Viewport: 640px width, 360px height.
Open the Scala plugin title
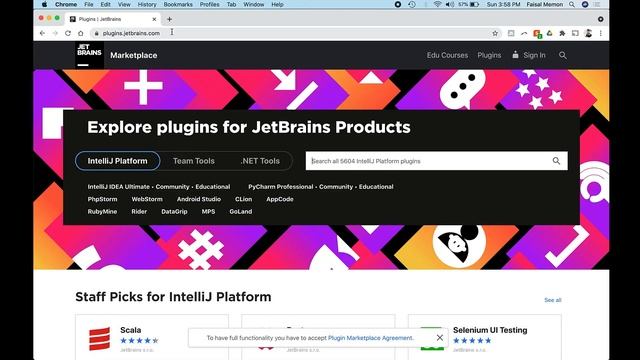(x=131, y=330)
